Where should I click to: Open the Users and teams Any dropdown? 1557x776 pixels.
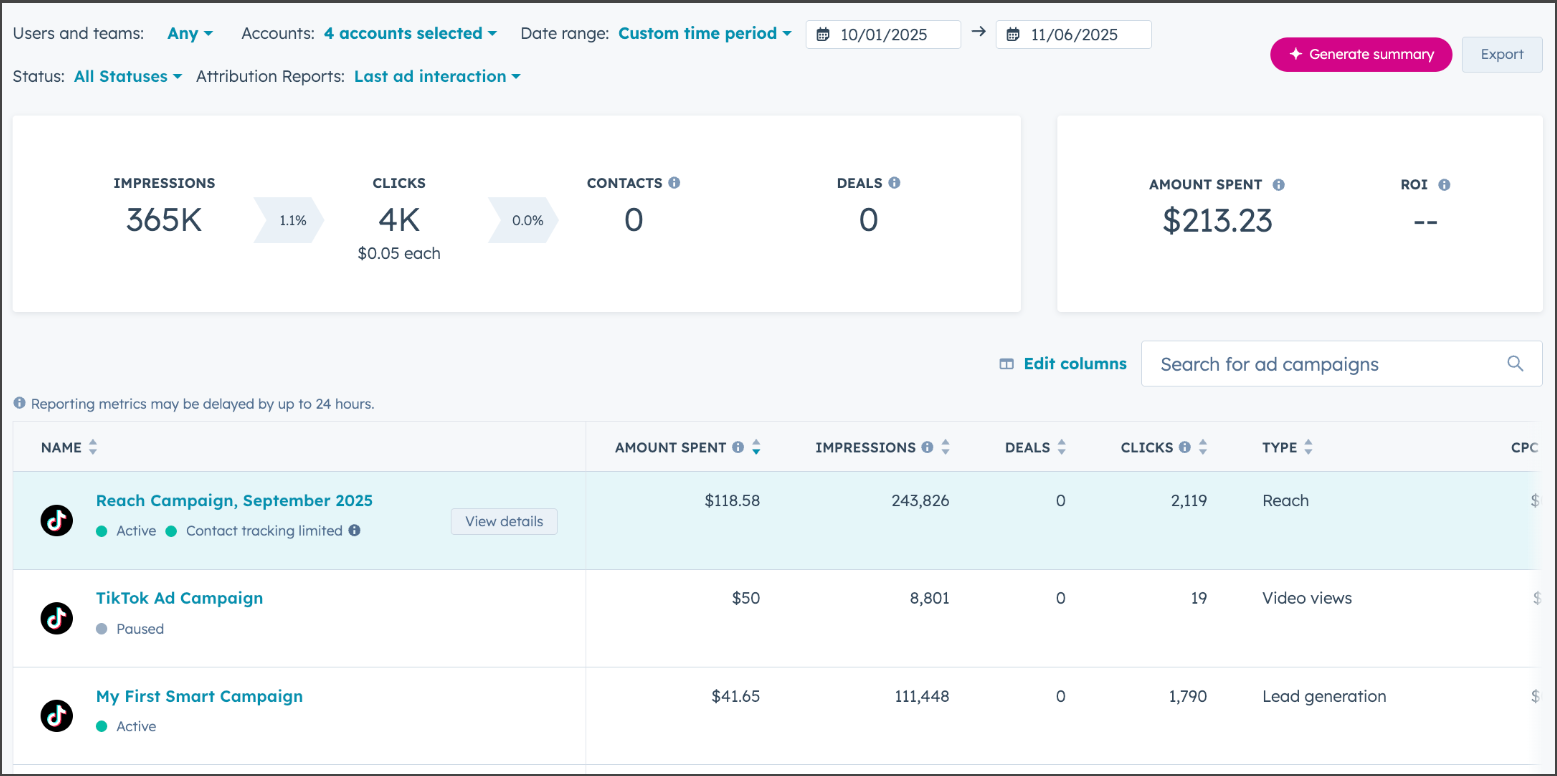tap(189, 33)
